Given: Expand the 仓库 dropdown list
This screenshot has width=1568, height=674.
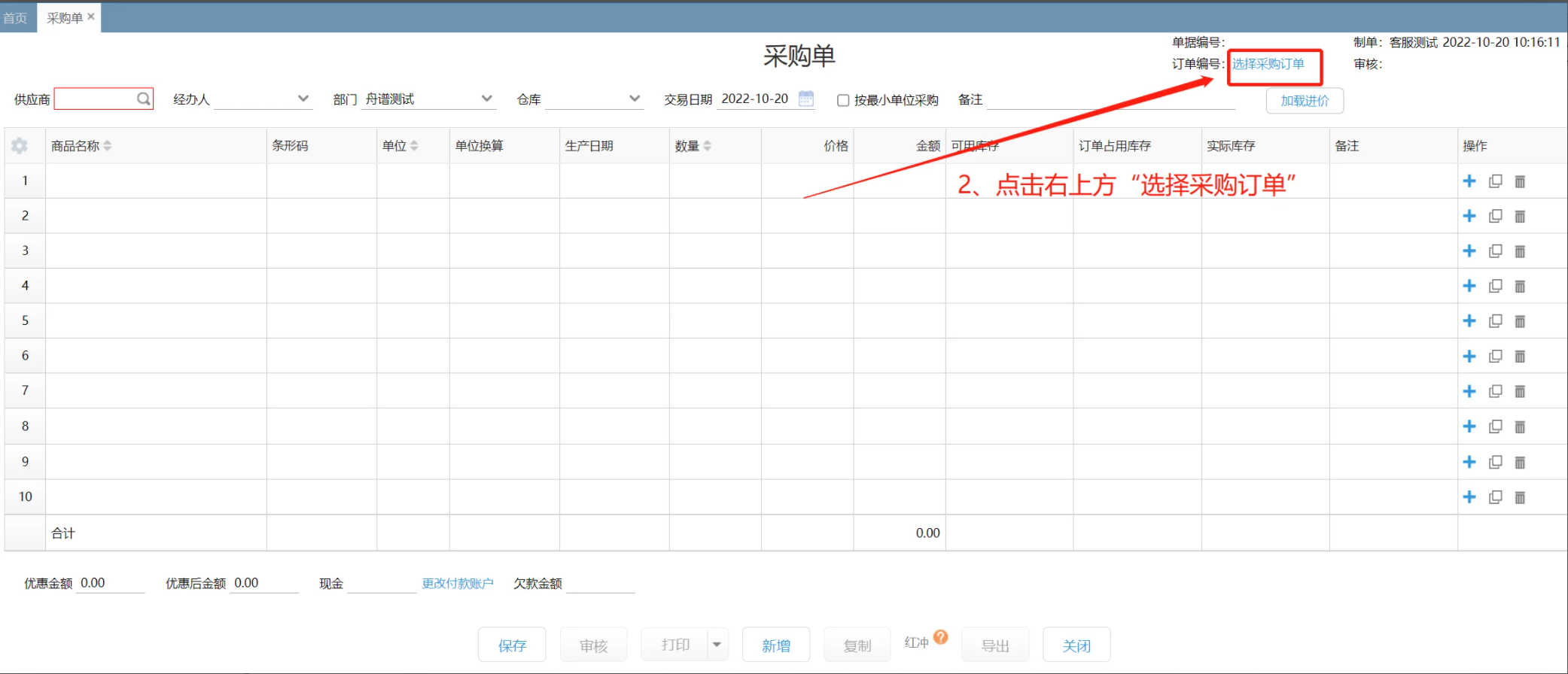Looking at the screenshot, I should (x=634, y=99).
